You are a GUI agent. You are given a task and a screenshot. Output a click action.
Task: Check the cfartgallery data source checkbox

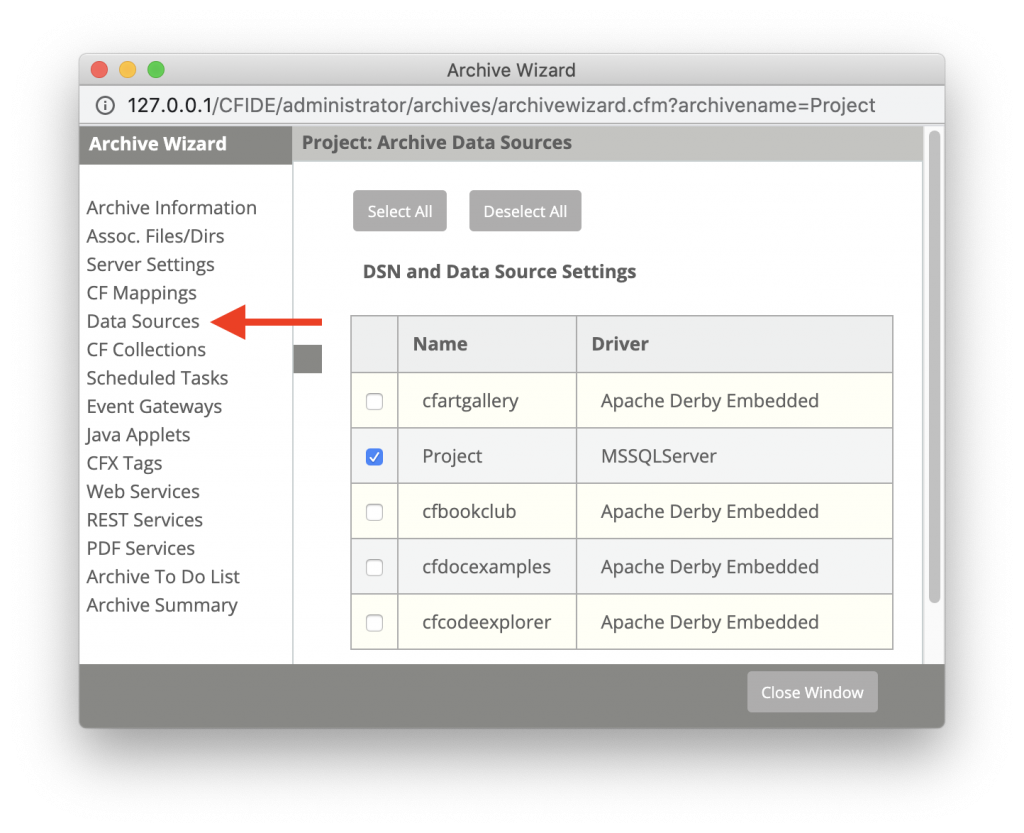(374, 401)
